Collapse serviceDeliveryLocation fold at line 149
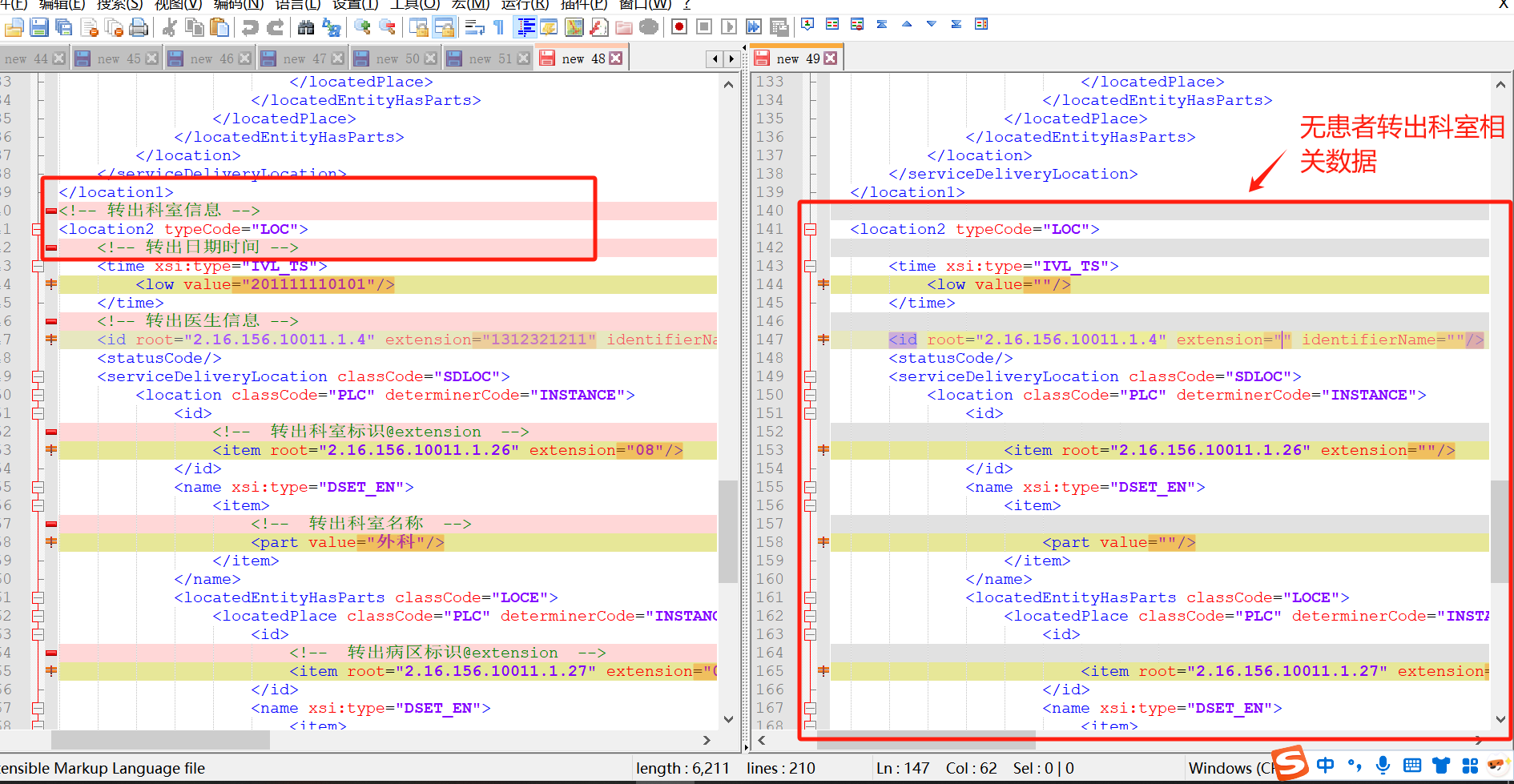Image resolution: width=1514 pixels, height=784 pixels. pyautogui.click(x=810, y=377)
